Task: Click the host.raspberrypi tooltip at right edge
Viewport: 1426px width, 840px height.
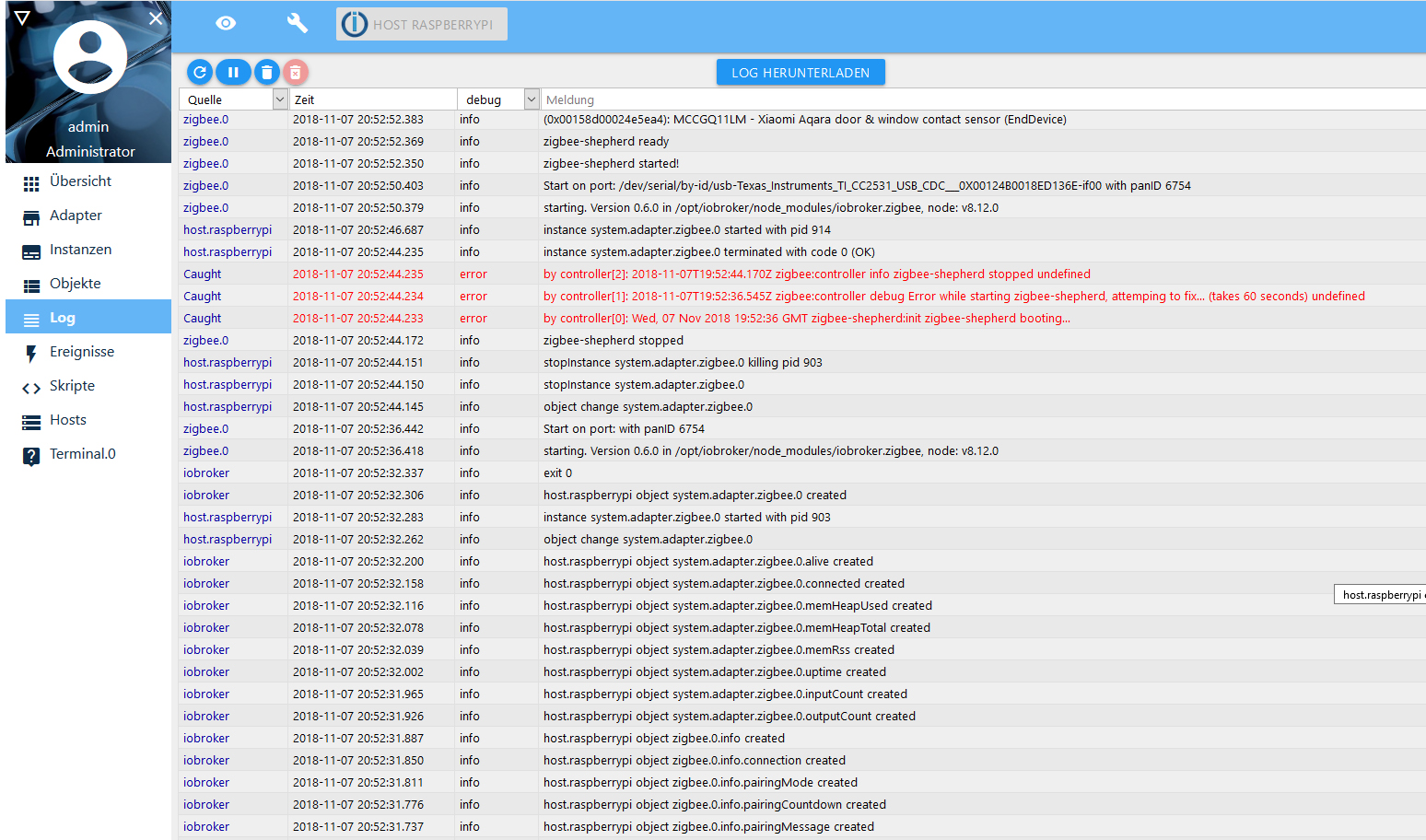Action: pos(1380,594)
